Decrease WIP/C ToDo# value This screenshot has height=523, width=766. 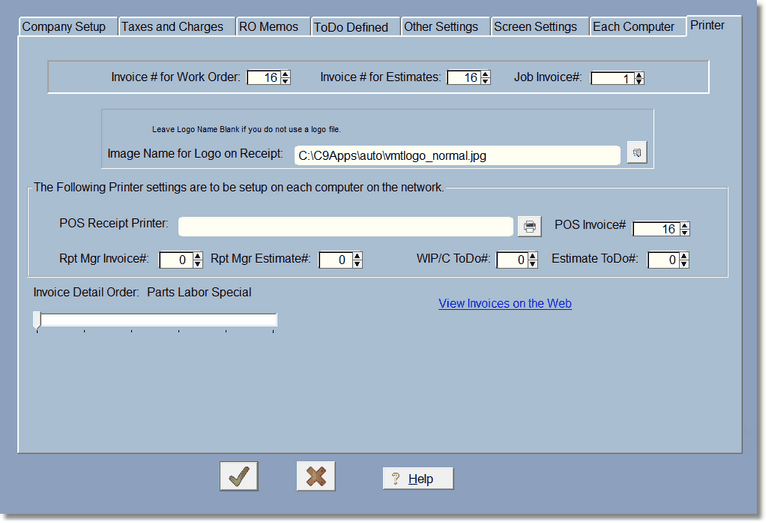coord(533,264)
